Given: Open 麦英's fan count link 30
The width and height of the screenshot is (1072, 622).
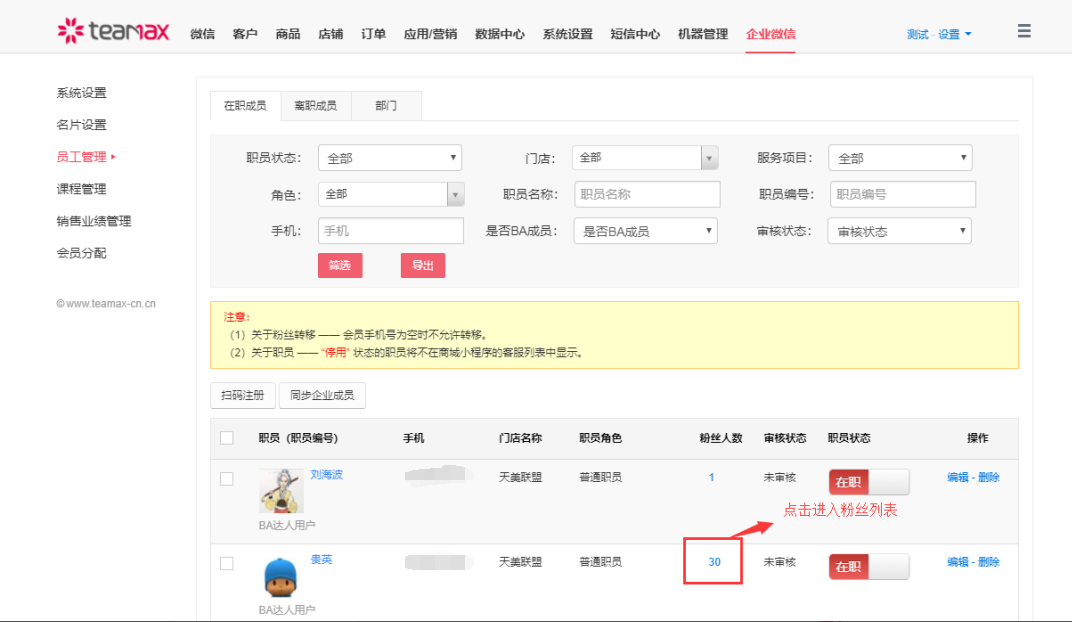Looking at the screenshot, I should [714, 562].
